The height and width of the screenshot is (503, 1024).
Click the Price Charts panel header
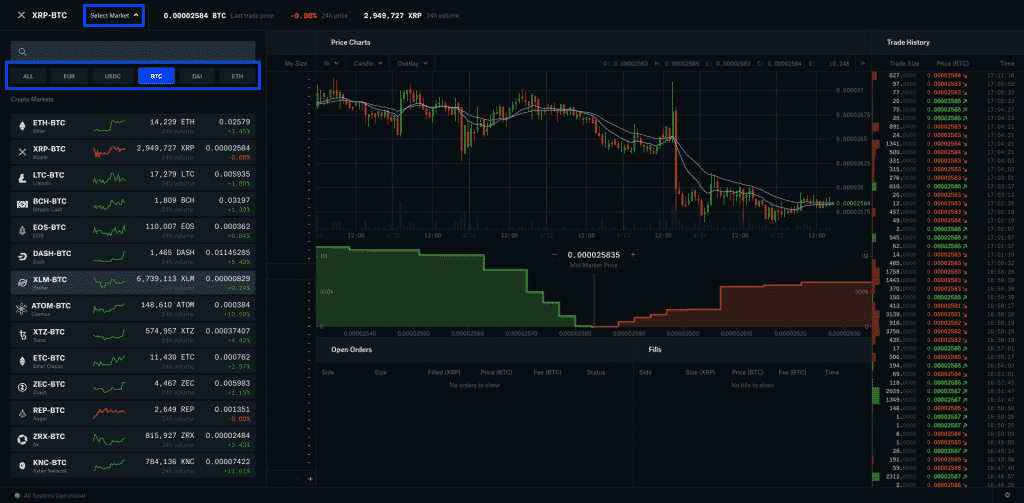point(351,42)
